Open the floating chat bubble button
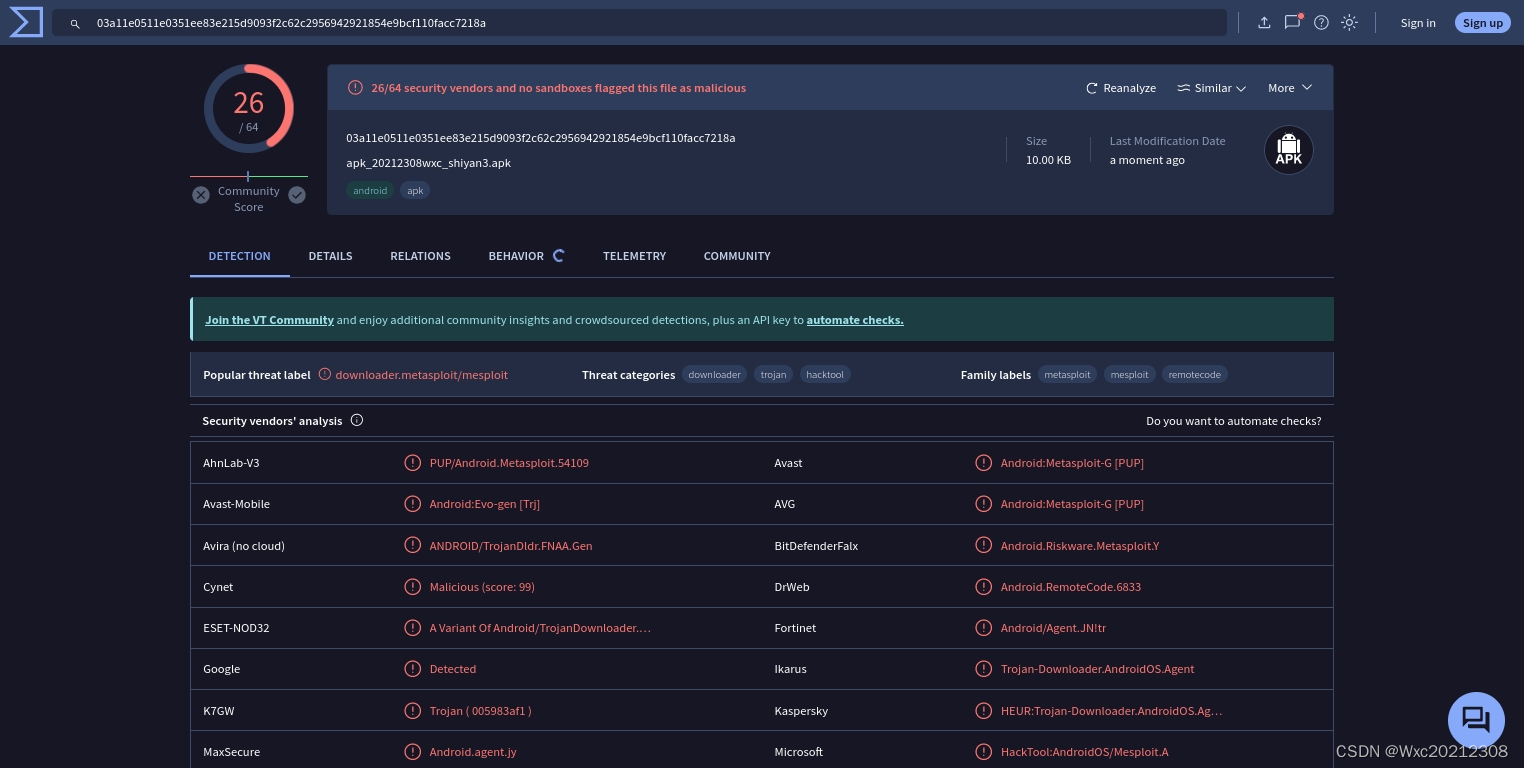 click(1476, 720)
